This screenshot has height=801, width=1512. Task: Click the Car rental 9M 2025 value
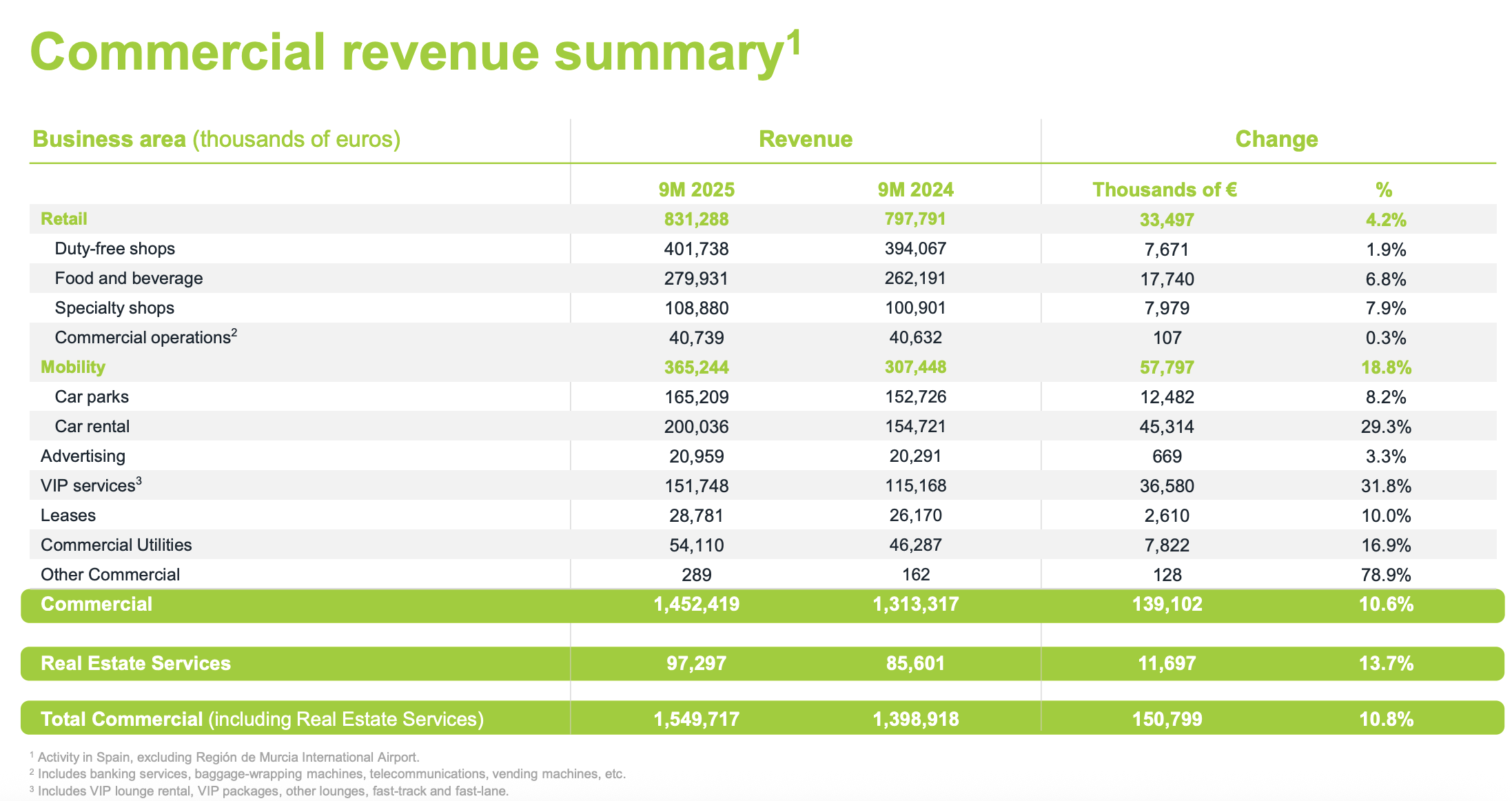pos(696,427)
